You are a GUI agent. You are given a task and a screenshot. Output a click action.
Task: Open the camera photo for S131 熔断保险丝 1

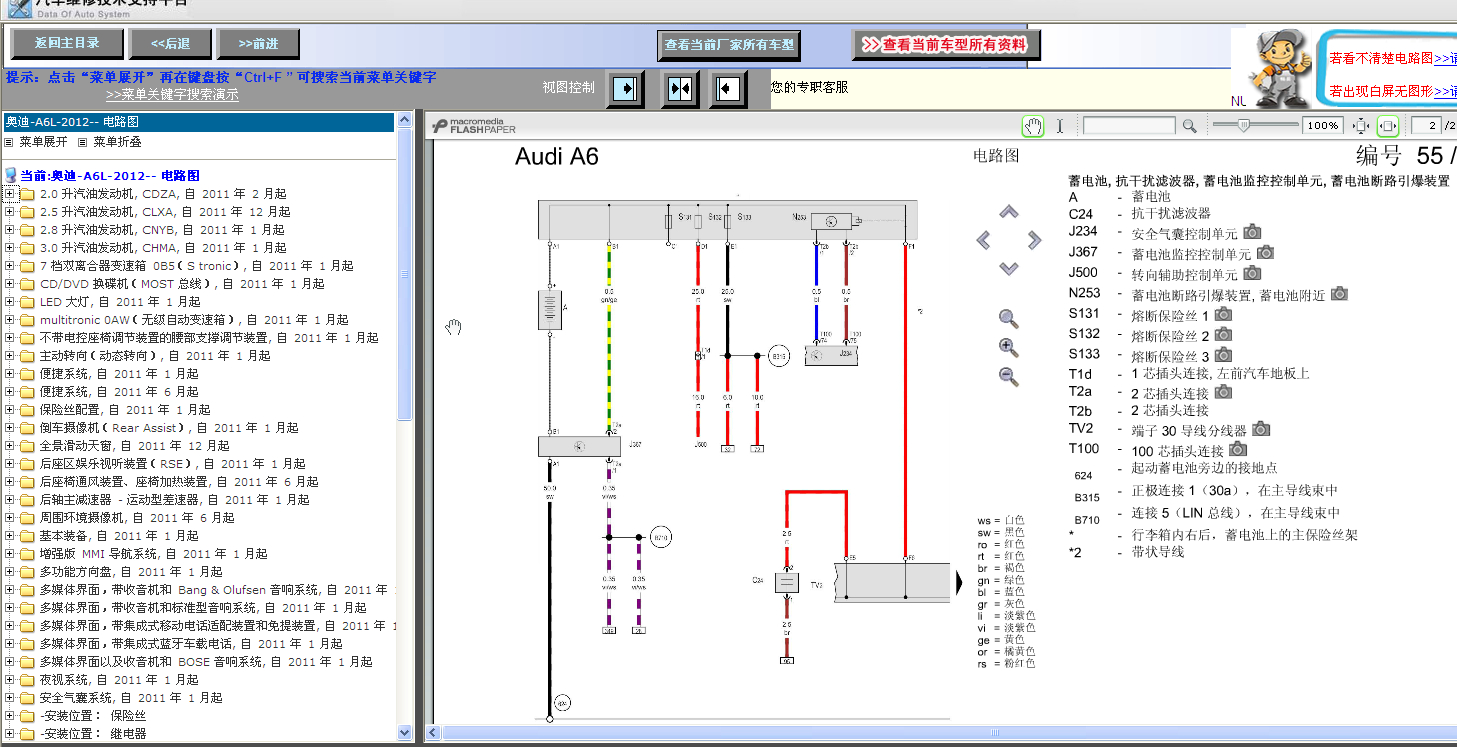pos(1223,314)
